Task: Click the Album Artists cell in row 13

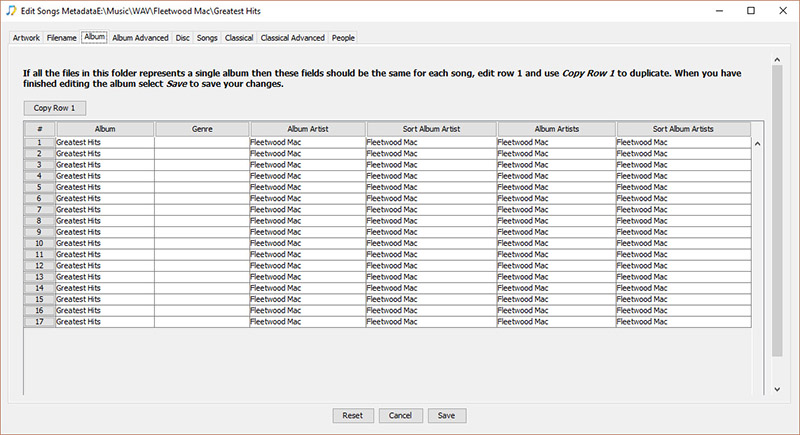Action: 557,277
